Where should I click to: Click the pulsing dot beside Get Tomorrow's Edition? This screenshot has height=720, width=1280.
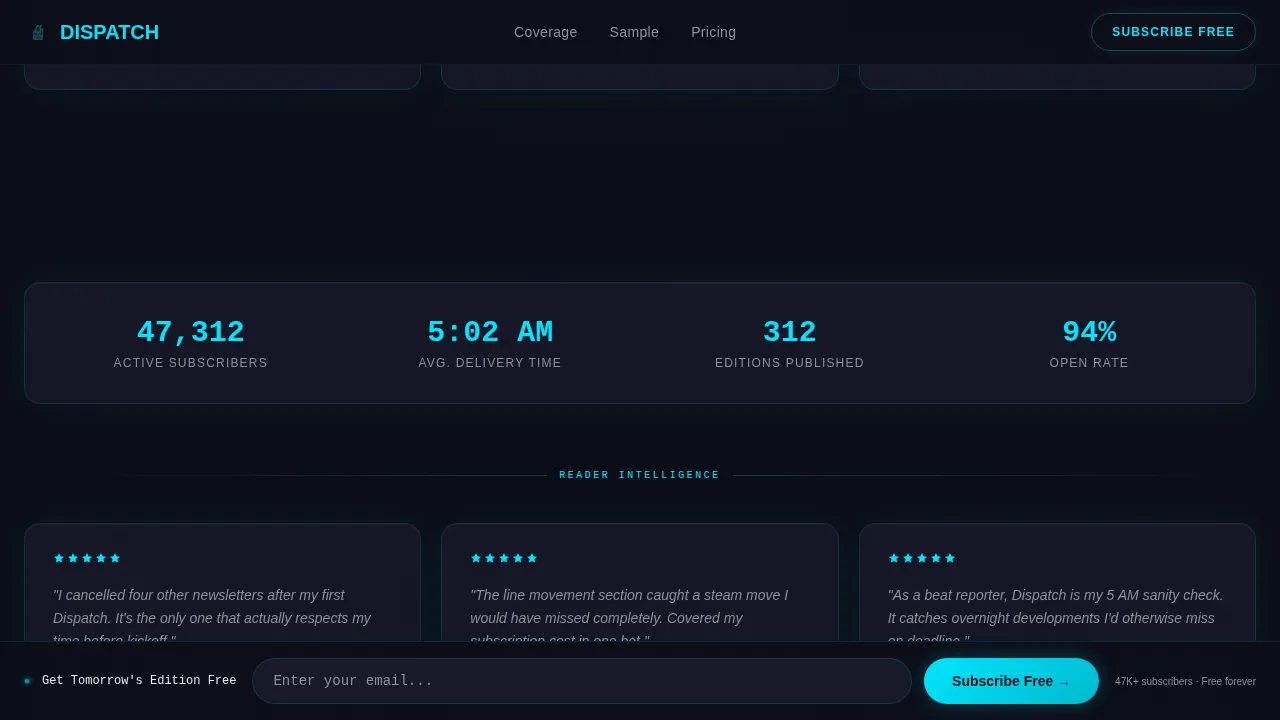point(27,681)
